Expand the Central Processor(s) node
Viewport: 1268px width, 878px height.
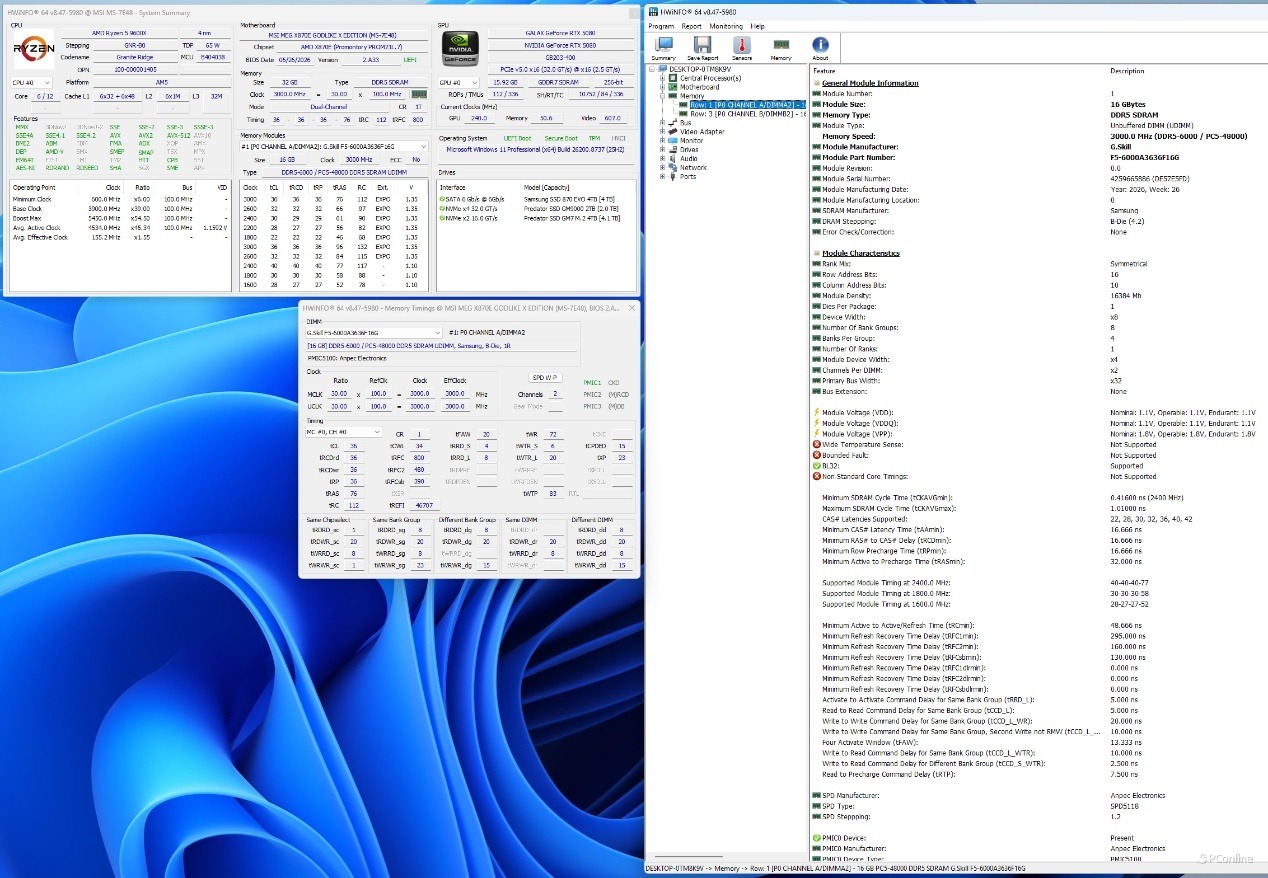(662, 78)
